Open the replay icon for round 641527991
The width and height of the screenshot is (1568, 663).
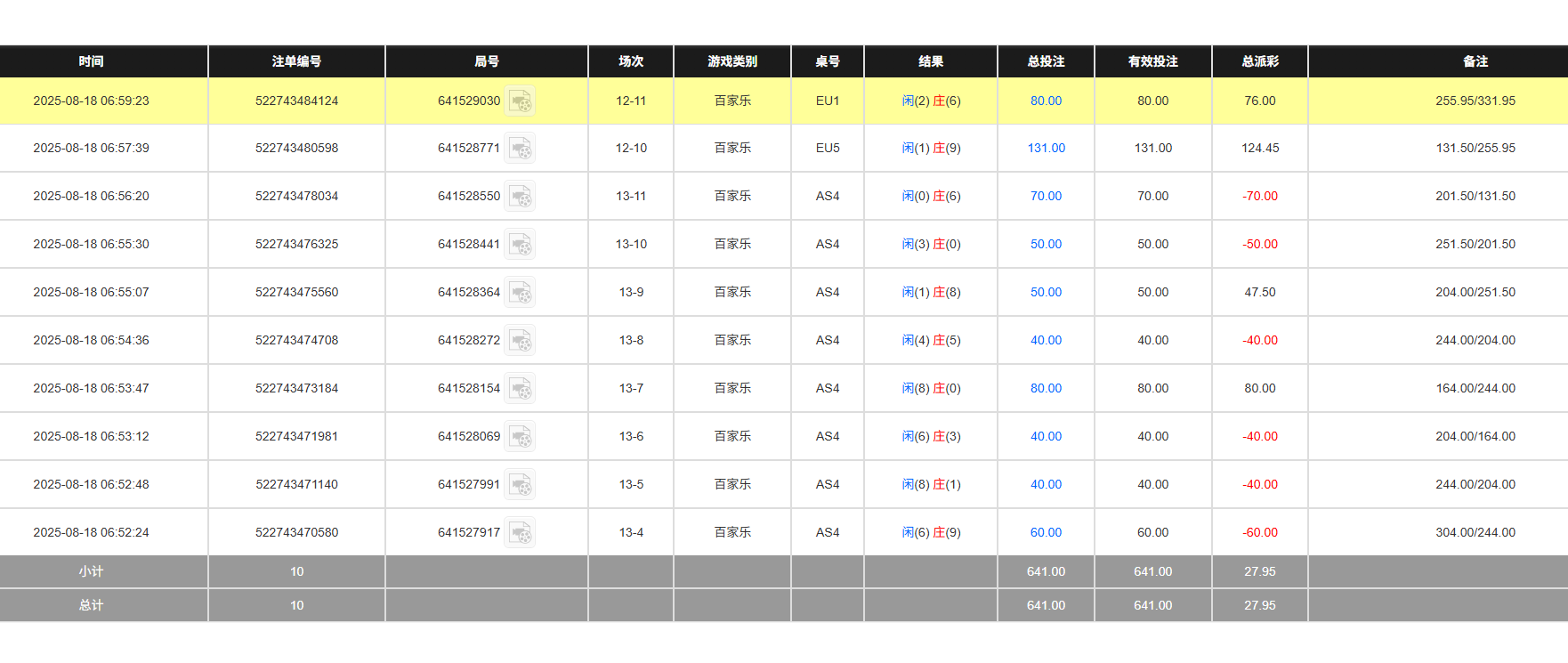coord(521,485)
